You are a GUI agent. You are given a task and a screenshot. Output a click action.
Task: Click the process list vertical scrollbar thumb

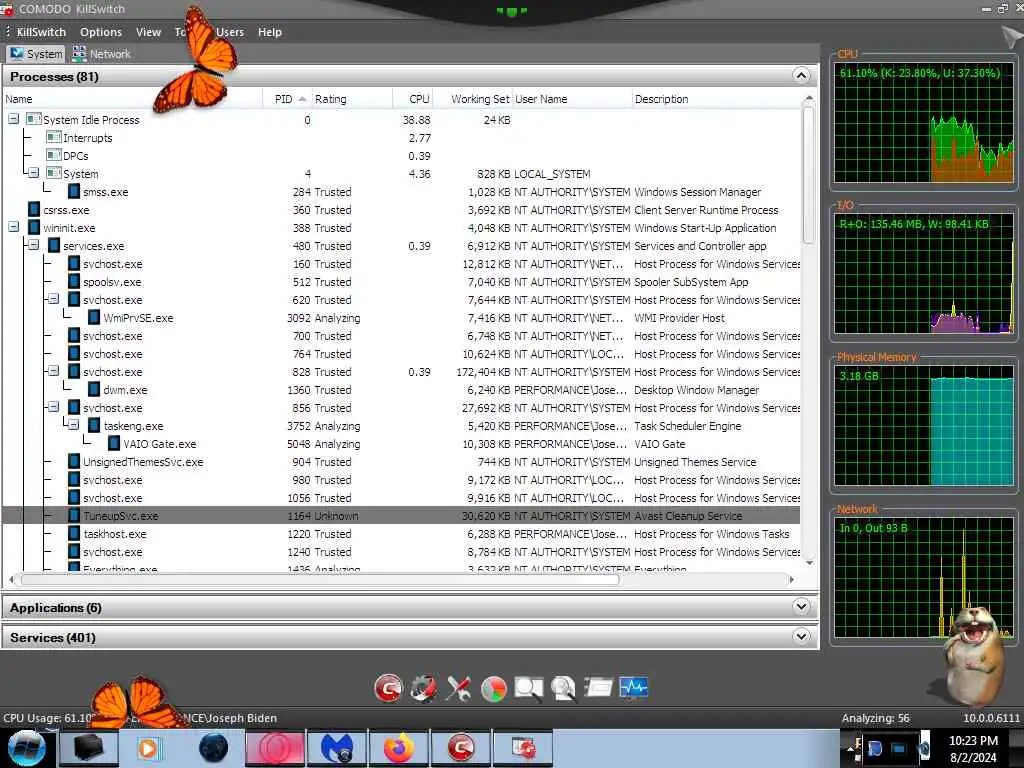(x=808, y=174)
